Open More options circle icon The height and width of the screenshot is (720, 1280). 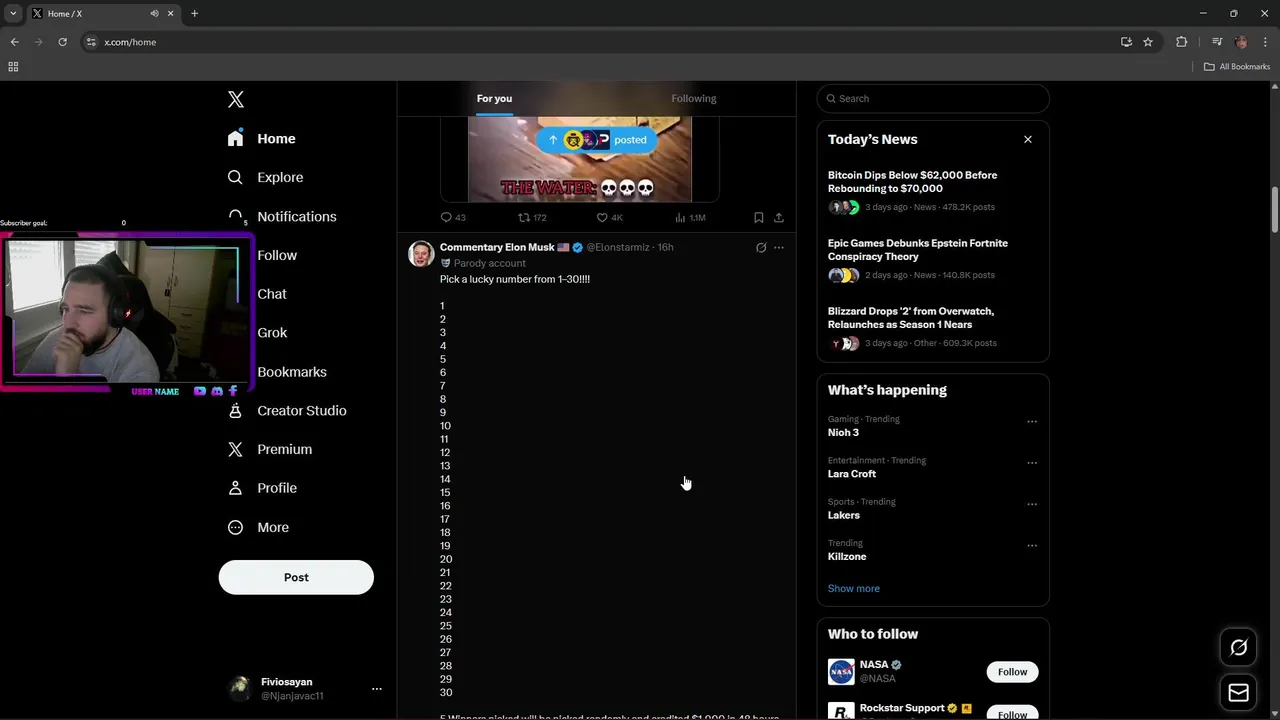click(x=235, y=527)
